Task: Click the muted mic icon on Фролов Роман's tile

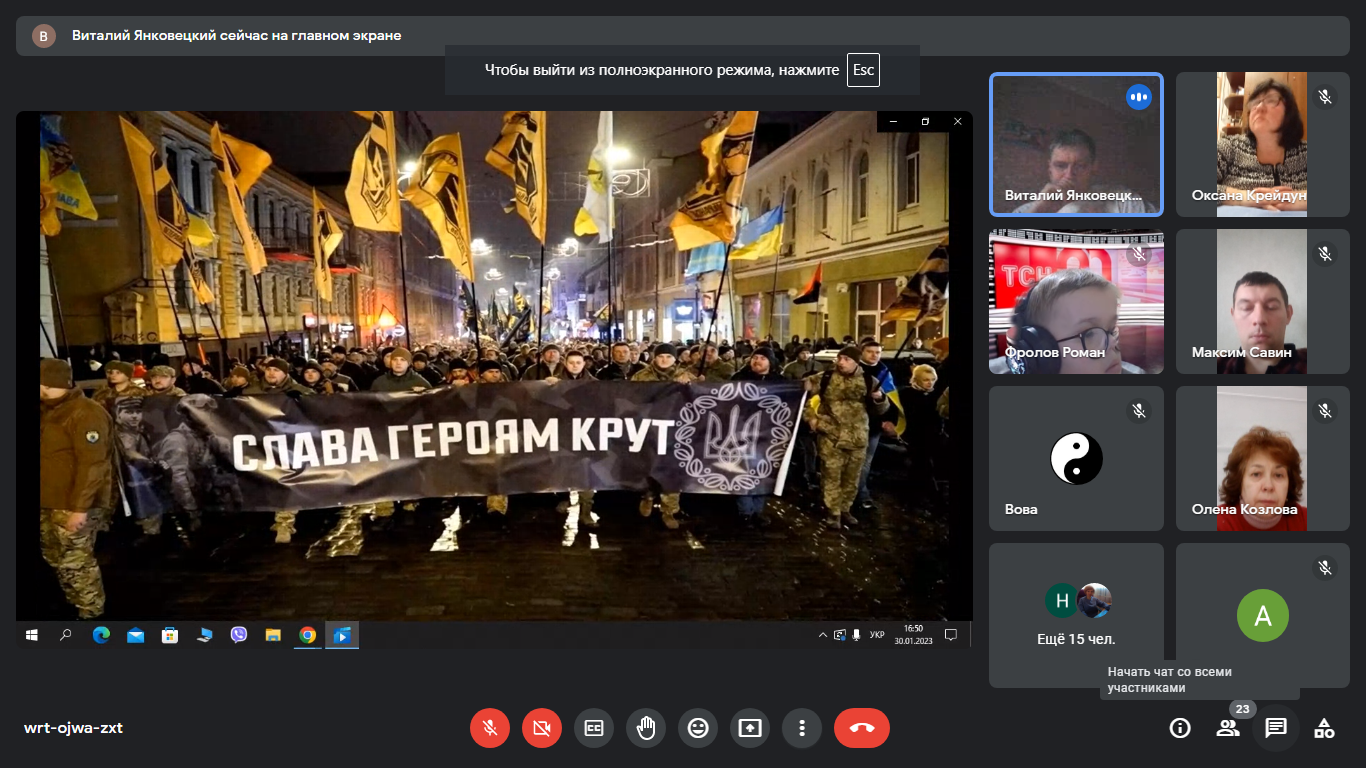Action: click(x=1138, y=254)
